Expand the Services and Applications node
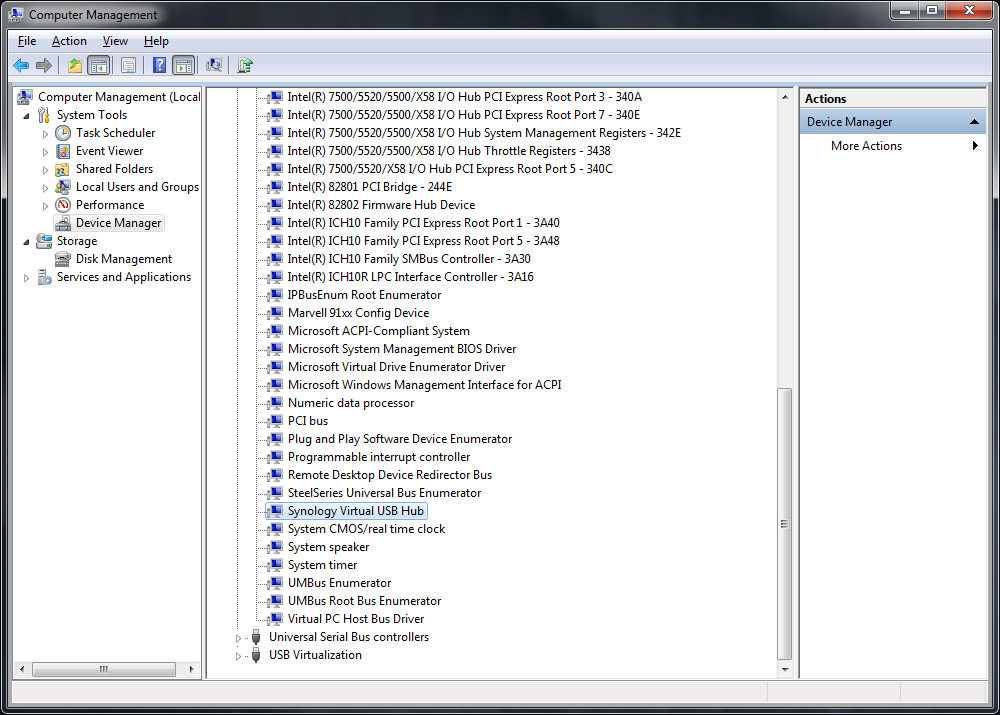The width and height of the screenshot is (1000, 715). [26, 278]
